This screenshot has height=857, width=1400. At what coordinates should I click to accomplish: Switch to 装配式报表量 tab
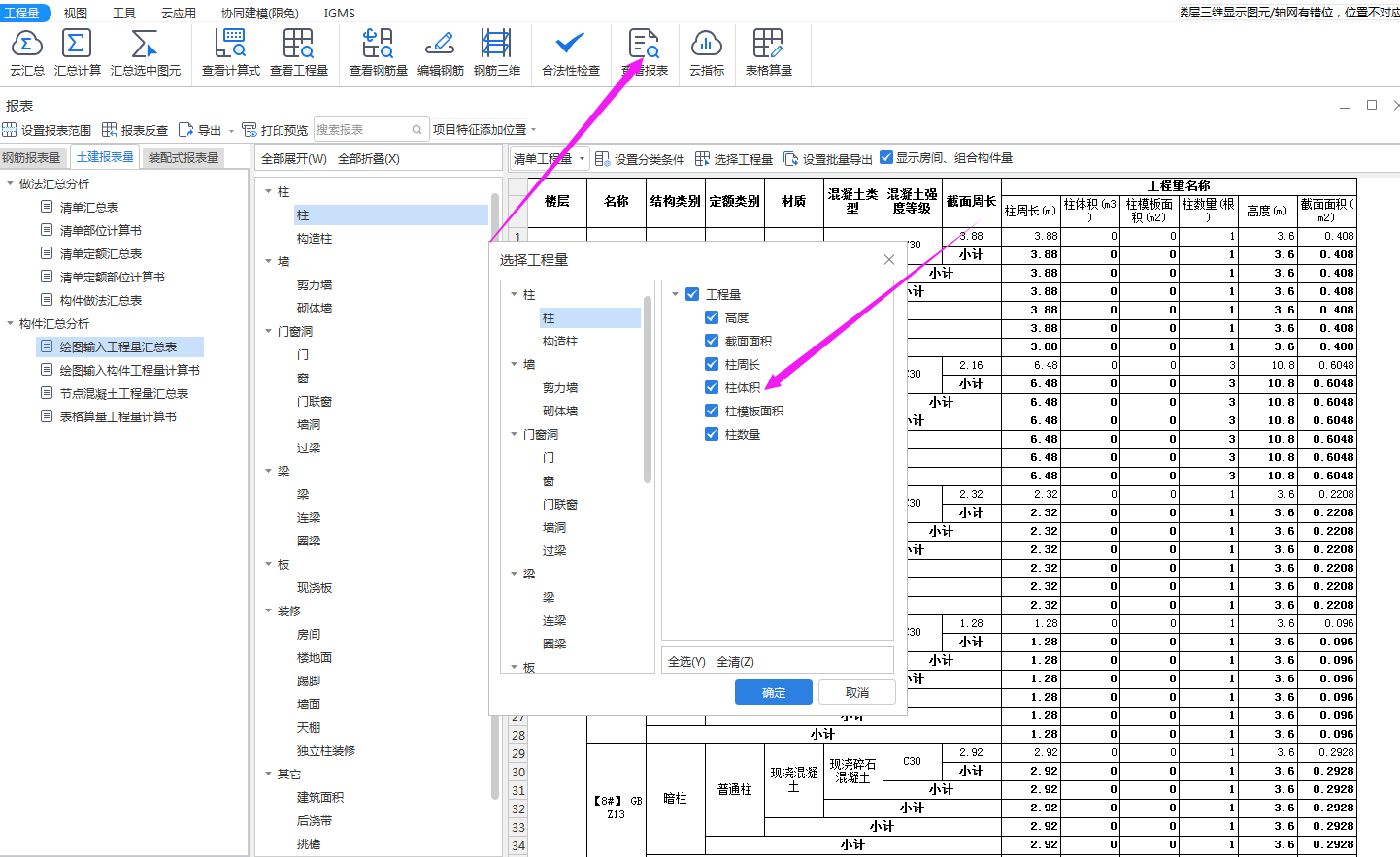(183, 157)
